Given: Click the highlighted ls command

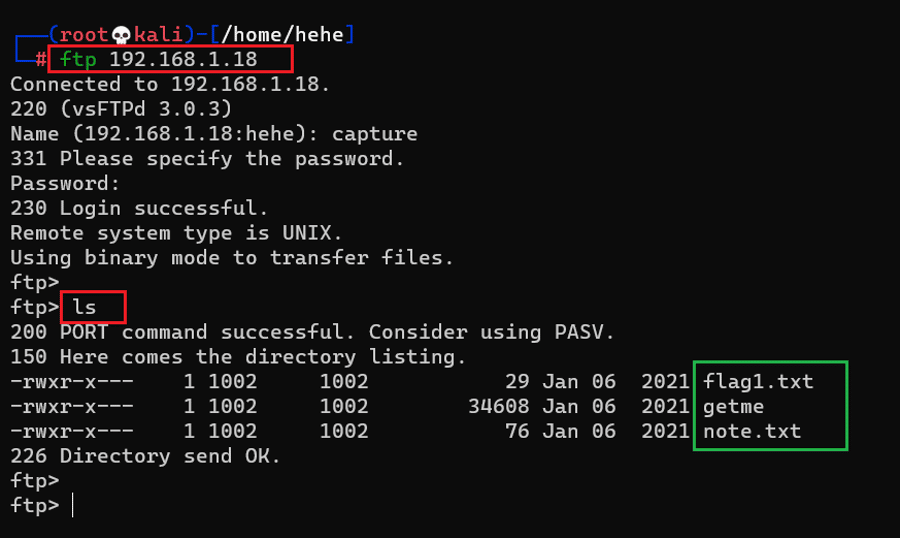Looking at the screenshot, I should click(x=84, y=307).
